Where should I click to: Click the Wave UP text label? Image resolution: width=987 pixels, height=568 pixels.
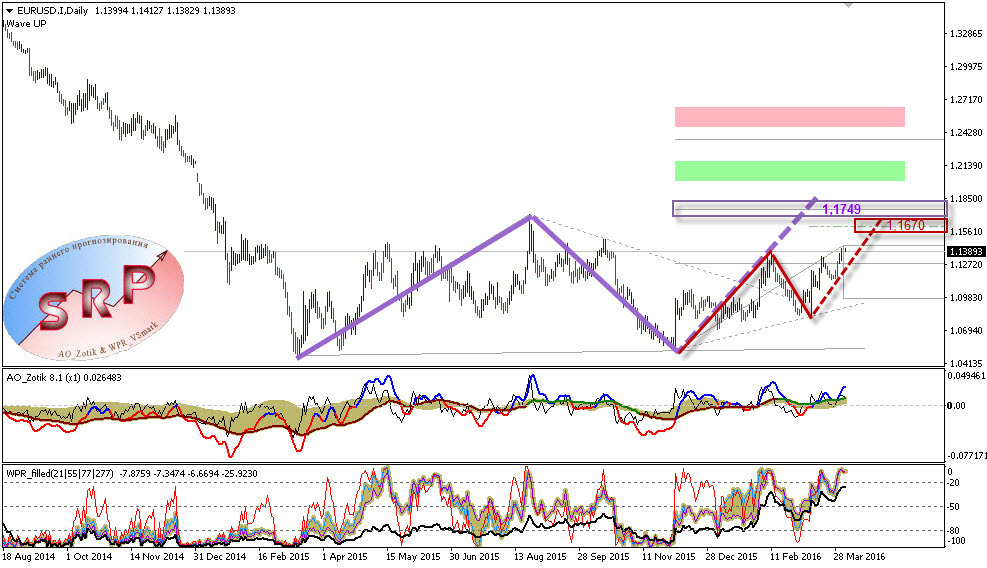click(26, 21)
